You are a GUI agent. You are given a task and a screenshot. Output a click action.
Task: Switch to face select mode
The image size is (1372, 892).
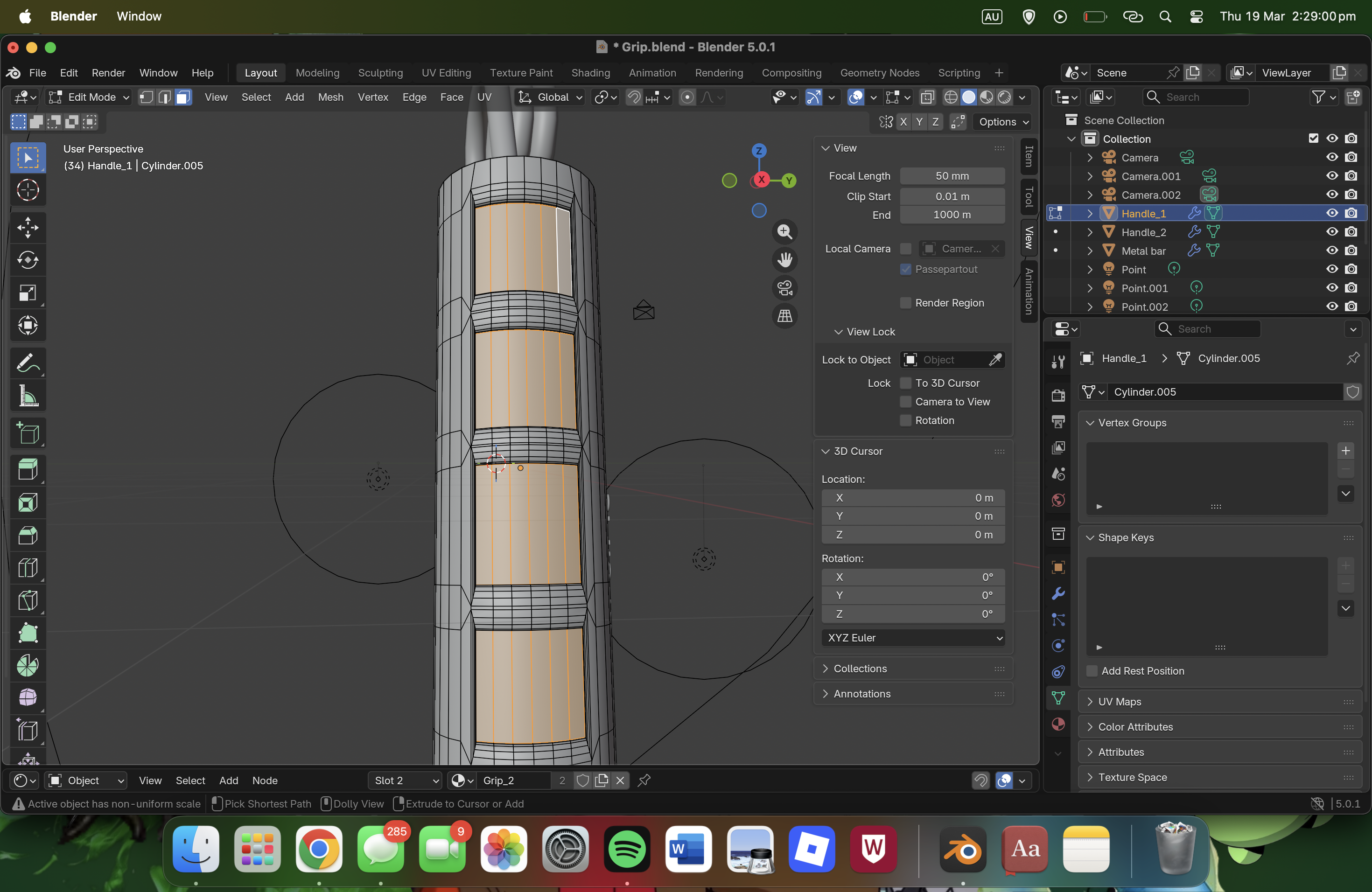pyautogui.click(x=183, y=98)
